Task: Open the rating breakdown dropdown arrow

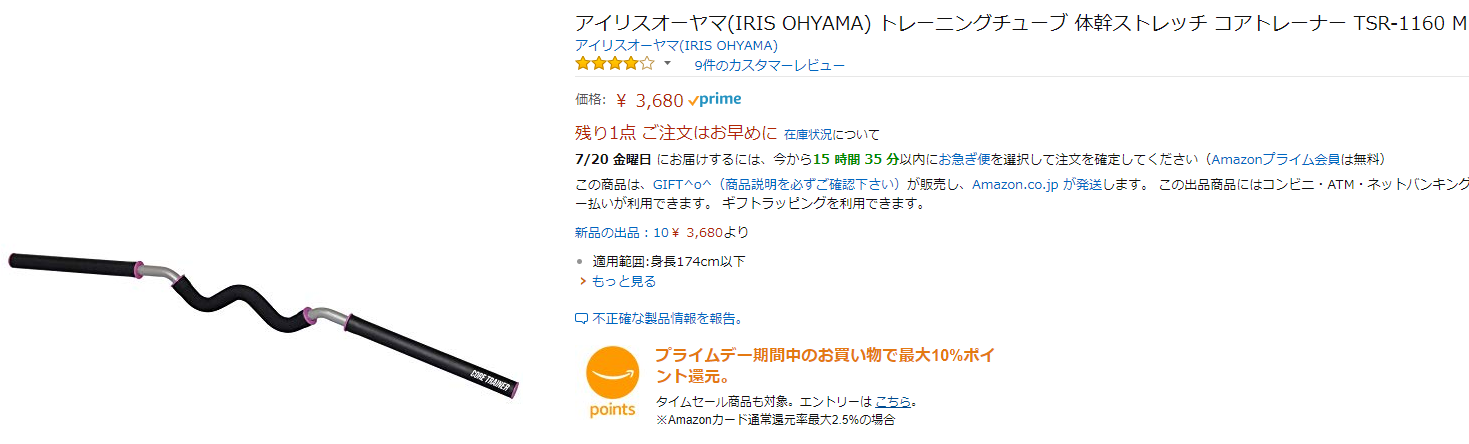Action: pyautogui.click(x=667, y=64)
